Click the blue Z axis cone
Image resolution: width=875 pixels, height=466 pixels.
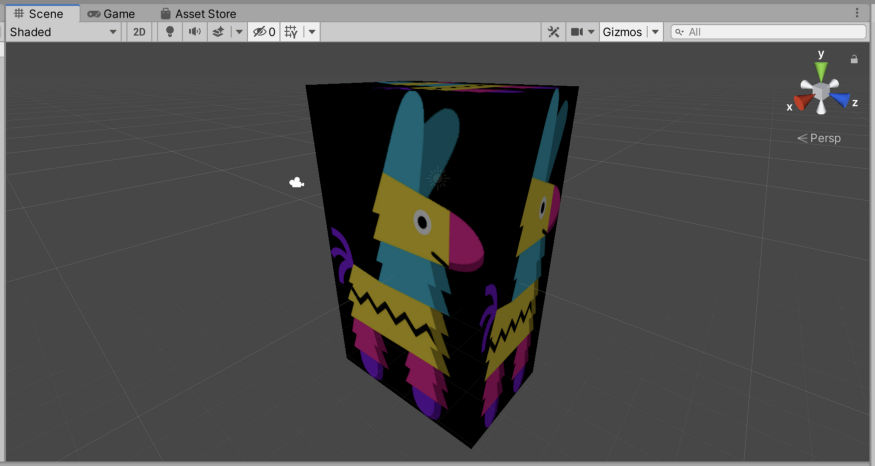coord(840,100)
